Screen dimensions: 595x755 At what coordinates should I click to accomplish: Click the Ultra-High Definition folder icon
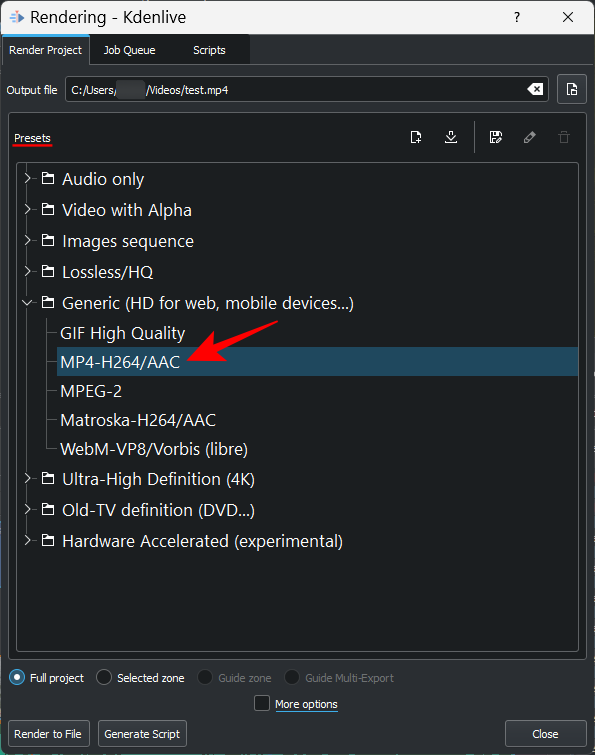[48, 478]
